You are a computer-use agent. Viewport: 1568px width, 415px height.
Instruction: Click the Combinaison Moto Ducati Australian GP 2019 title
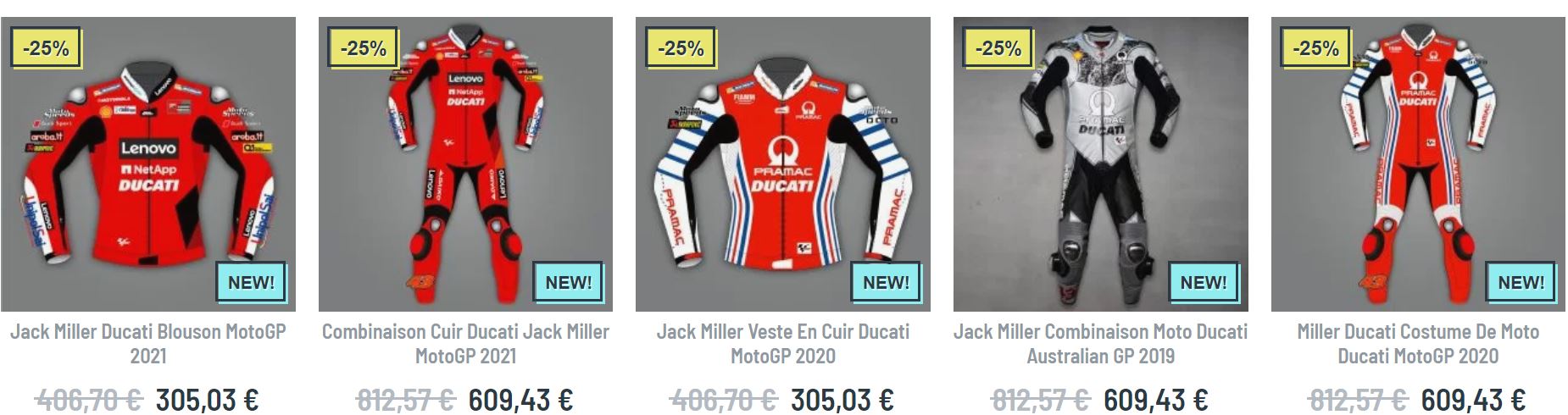pos(1101,344)
